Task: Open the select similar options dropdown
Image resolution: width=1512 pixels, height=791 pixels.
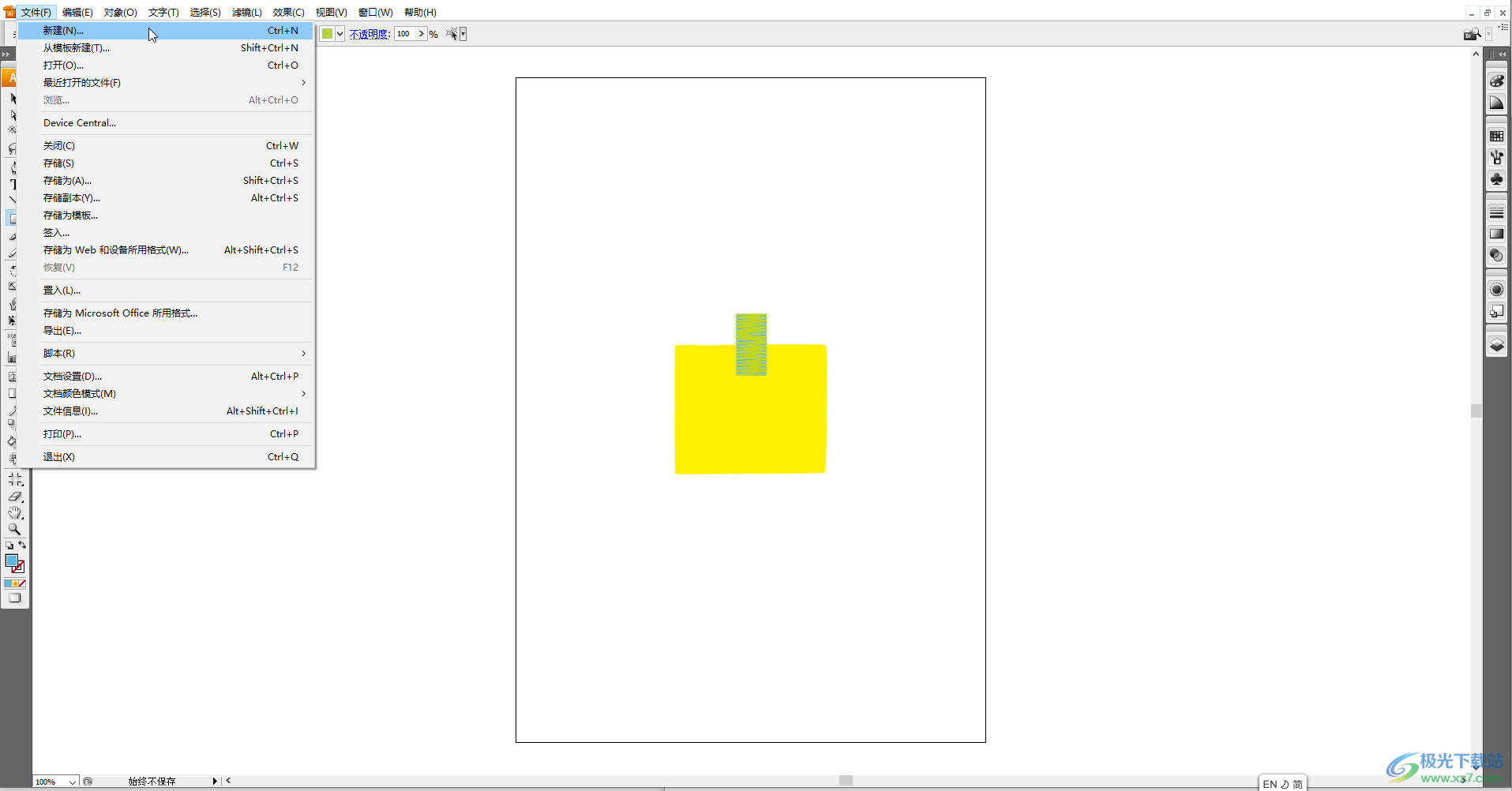Action: coord(463,34)
